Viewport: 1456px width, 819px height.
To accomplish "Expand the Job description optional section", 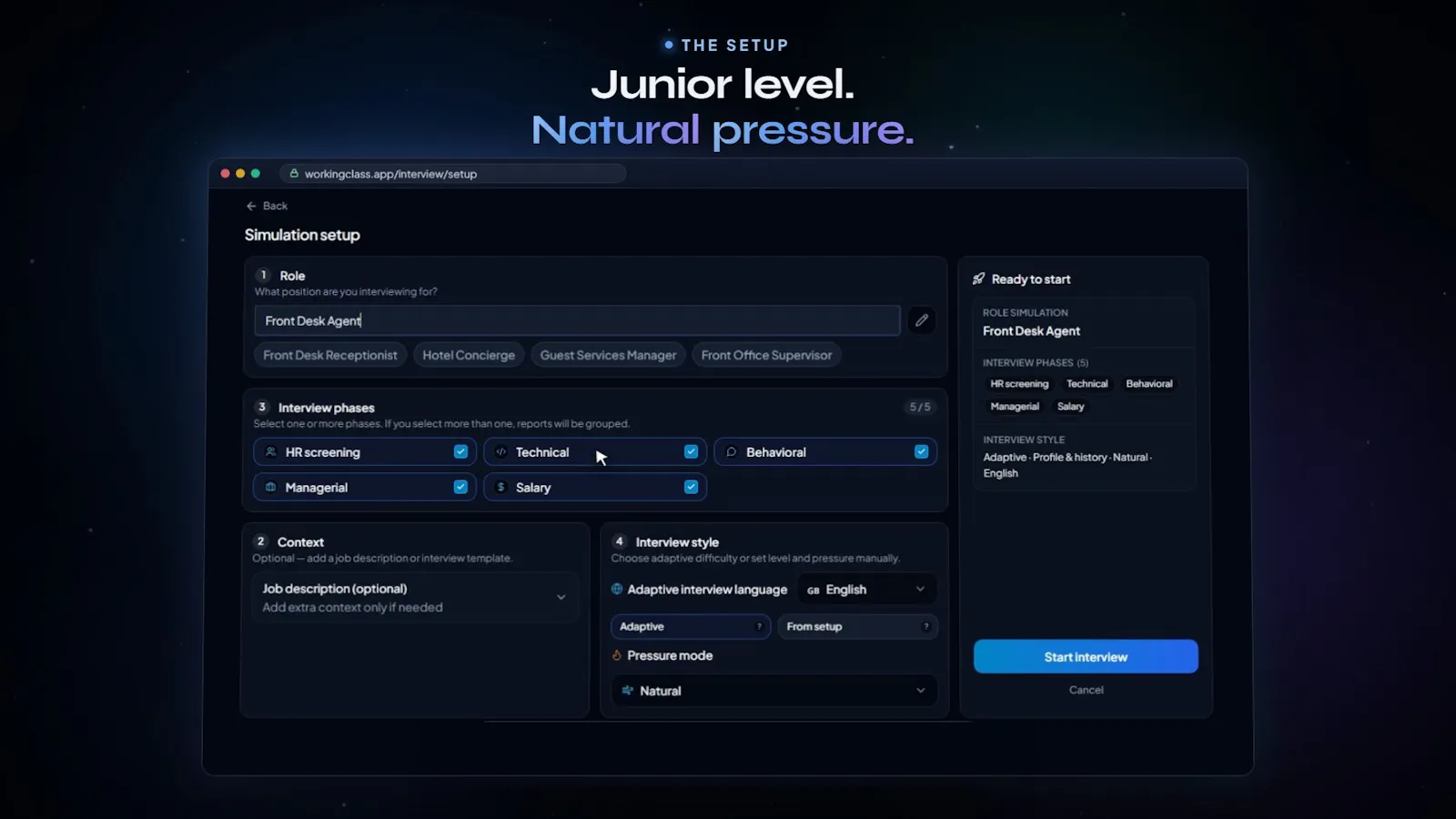I will point(415,597).
